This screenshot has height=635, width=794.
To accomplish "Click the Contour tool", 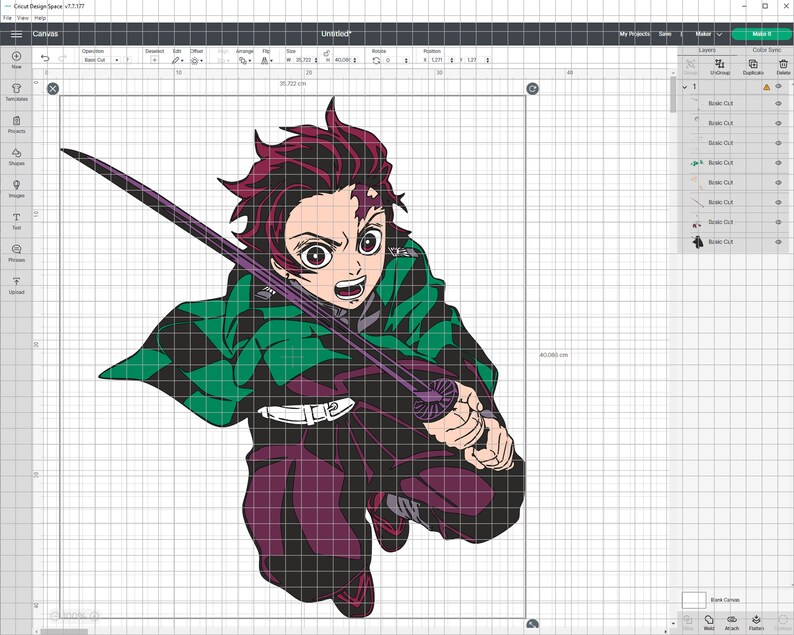I will [x=783, y=623].
